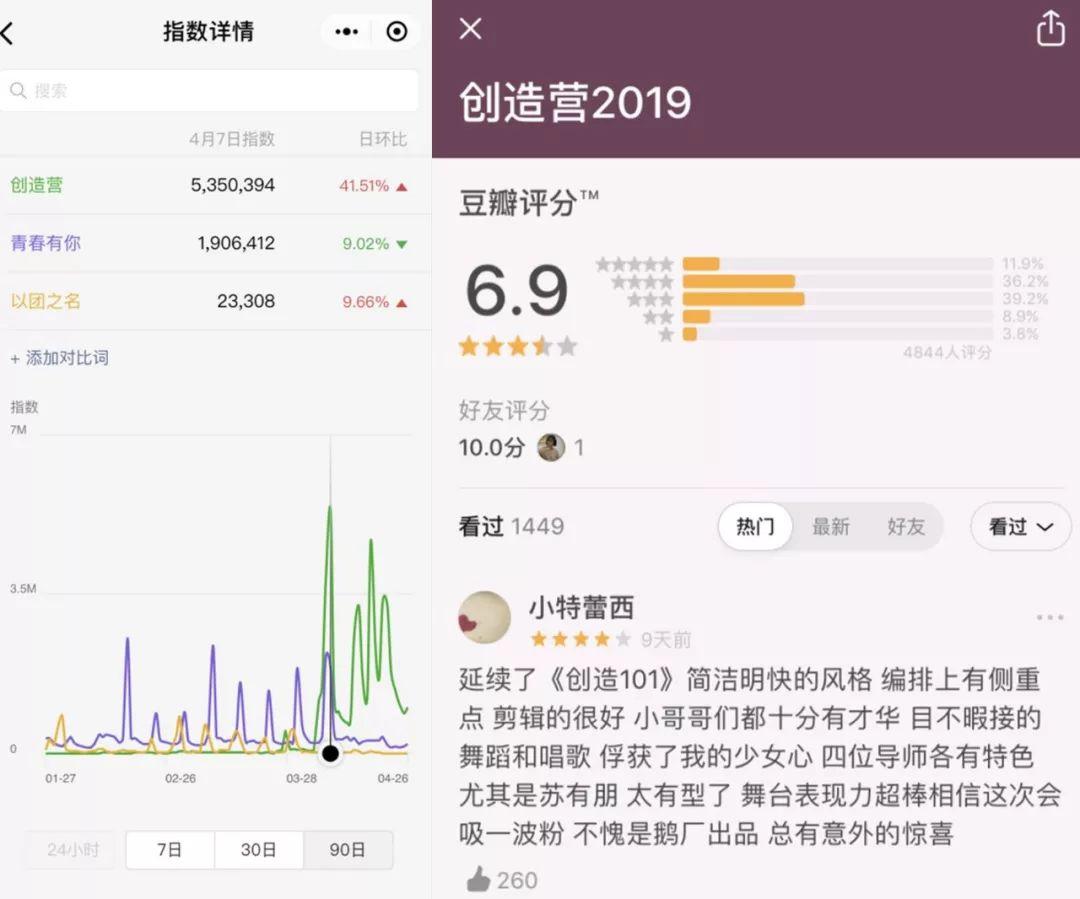Viewport: 1080px width, 899px height.
Task: Click the magnifier search icon
Action: (18, 90)
